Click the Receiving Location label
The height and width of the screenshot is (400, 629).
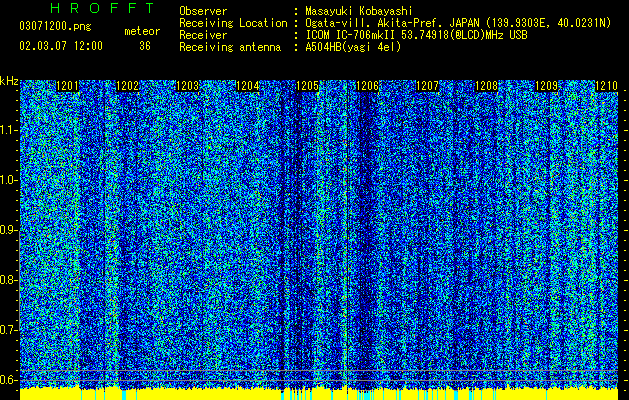coord(233,23)
